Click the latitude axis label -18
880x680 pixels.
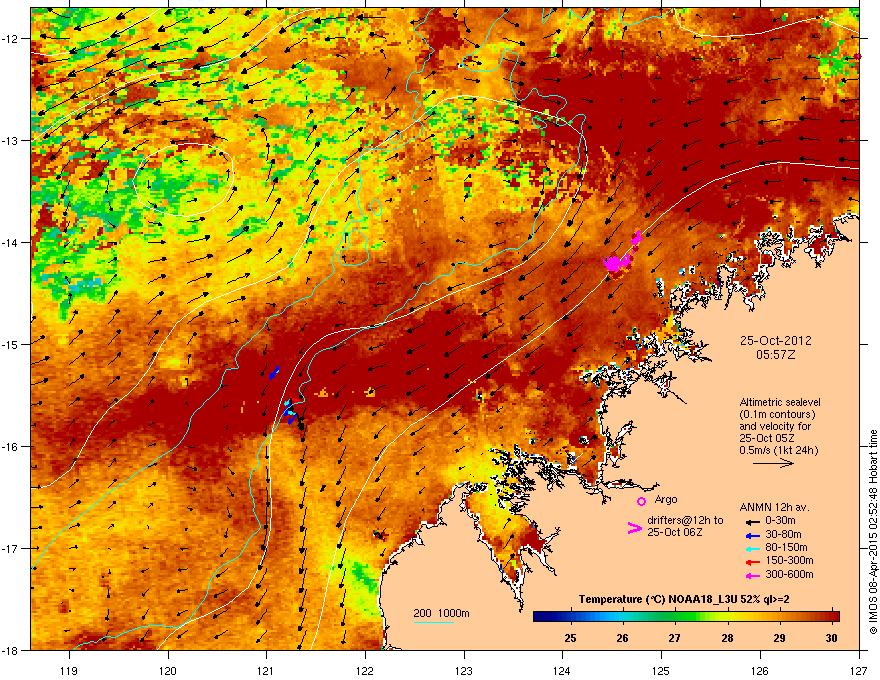click(11, 650)
